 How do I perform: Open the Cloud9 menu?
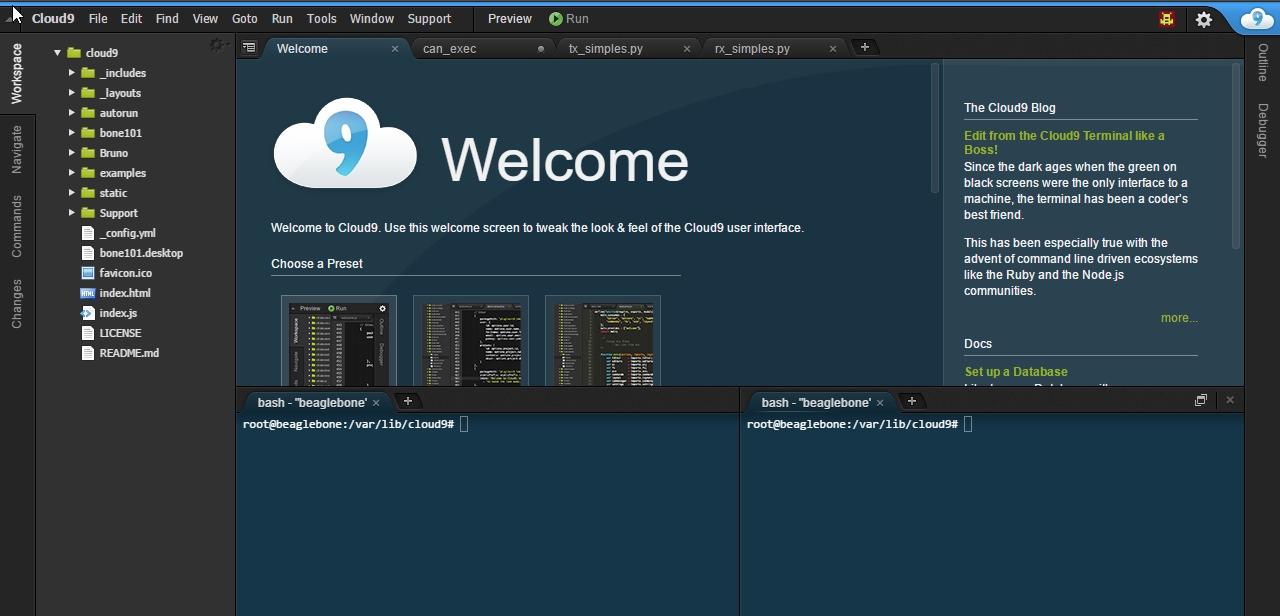pos(52,19)
